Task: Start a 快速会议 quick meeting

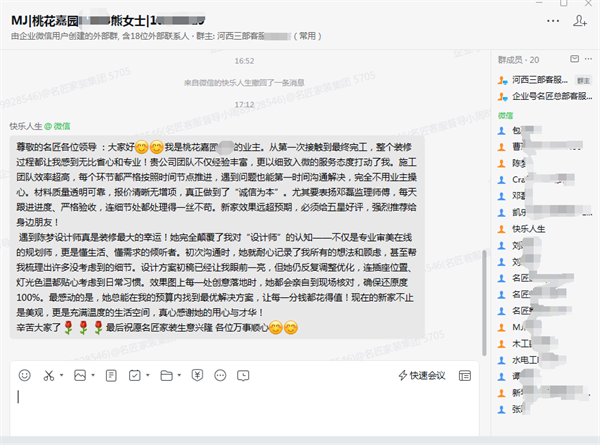Action: [422, 375]
